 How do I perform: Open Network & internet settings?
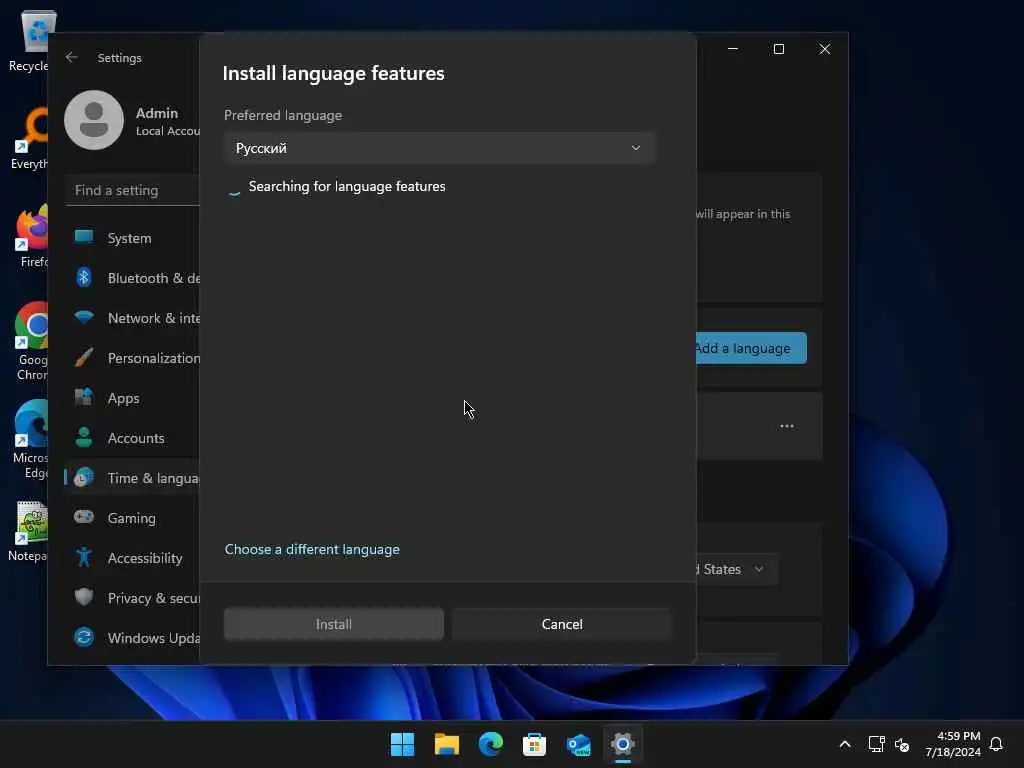pyautogui.click(x=133, y=318)
